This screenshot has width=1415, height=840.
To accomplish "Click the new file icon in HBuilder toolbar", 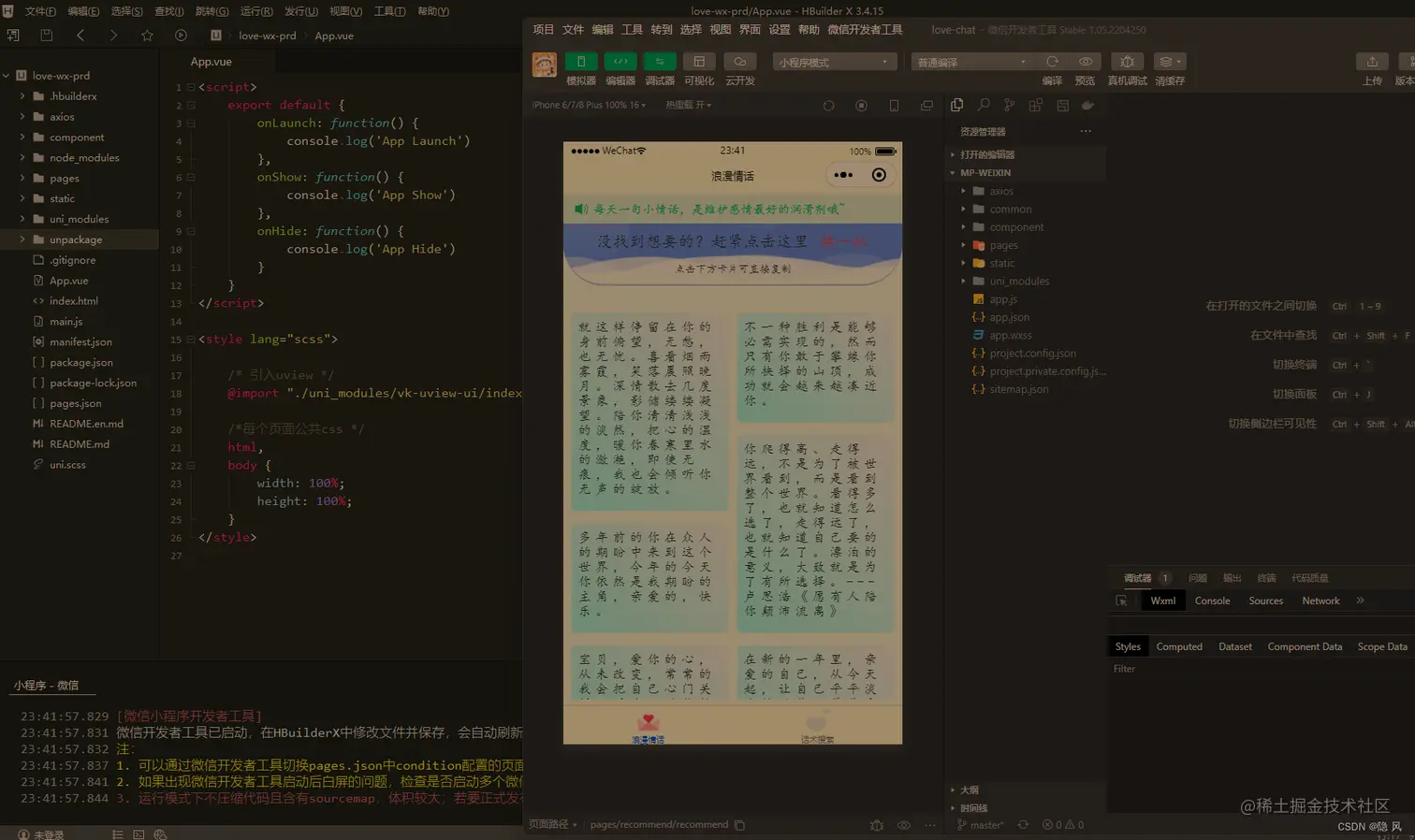I will [x=13, y=36].
